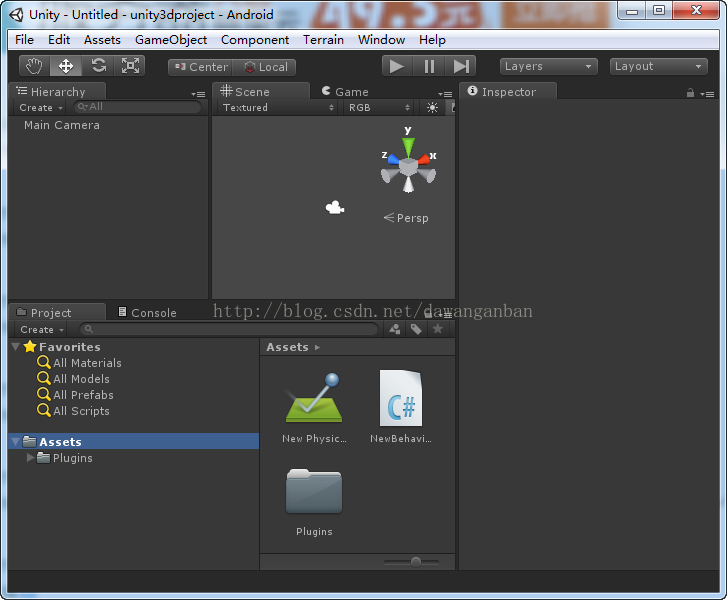Switch to the Game tab
Viewport: 727px width, 600px height.
tap(345, 92)
